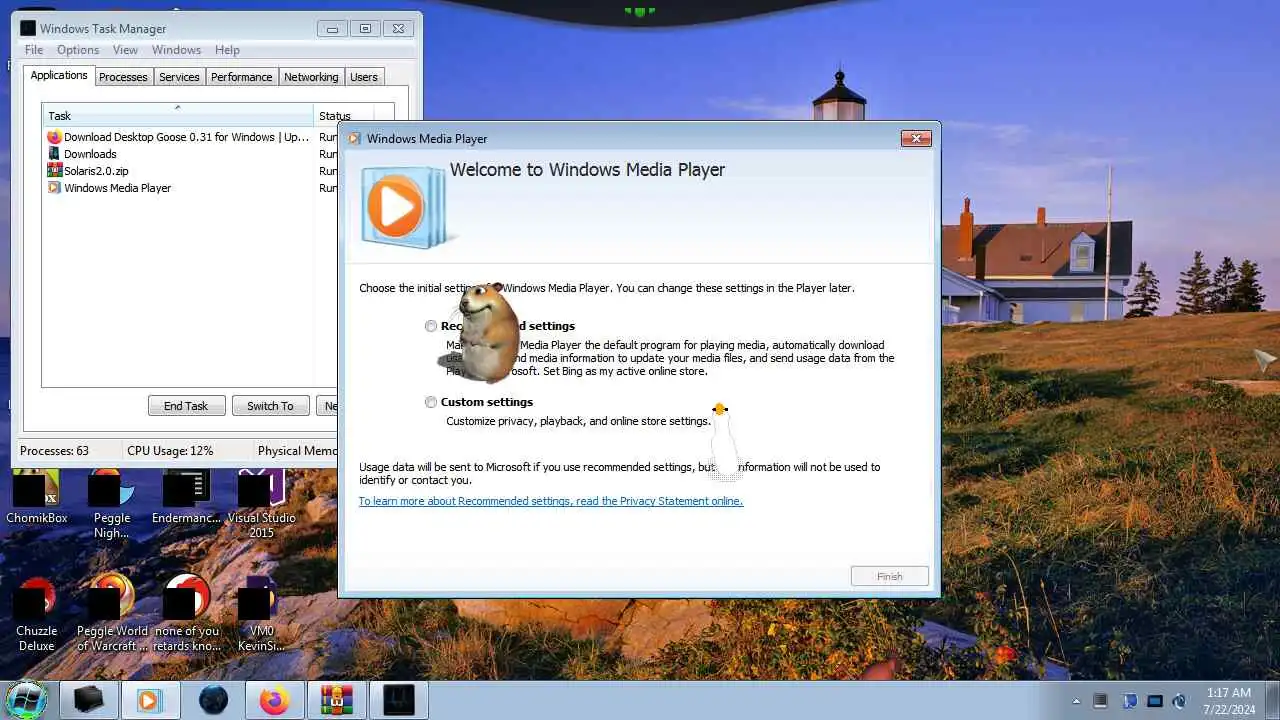Click the End Task button
The image size is (1280, 720).
pos(186,406)
